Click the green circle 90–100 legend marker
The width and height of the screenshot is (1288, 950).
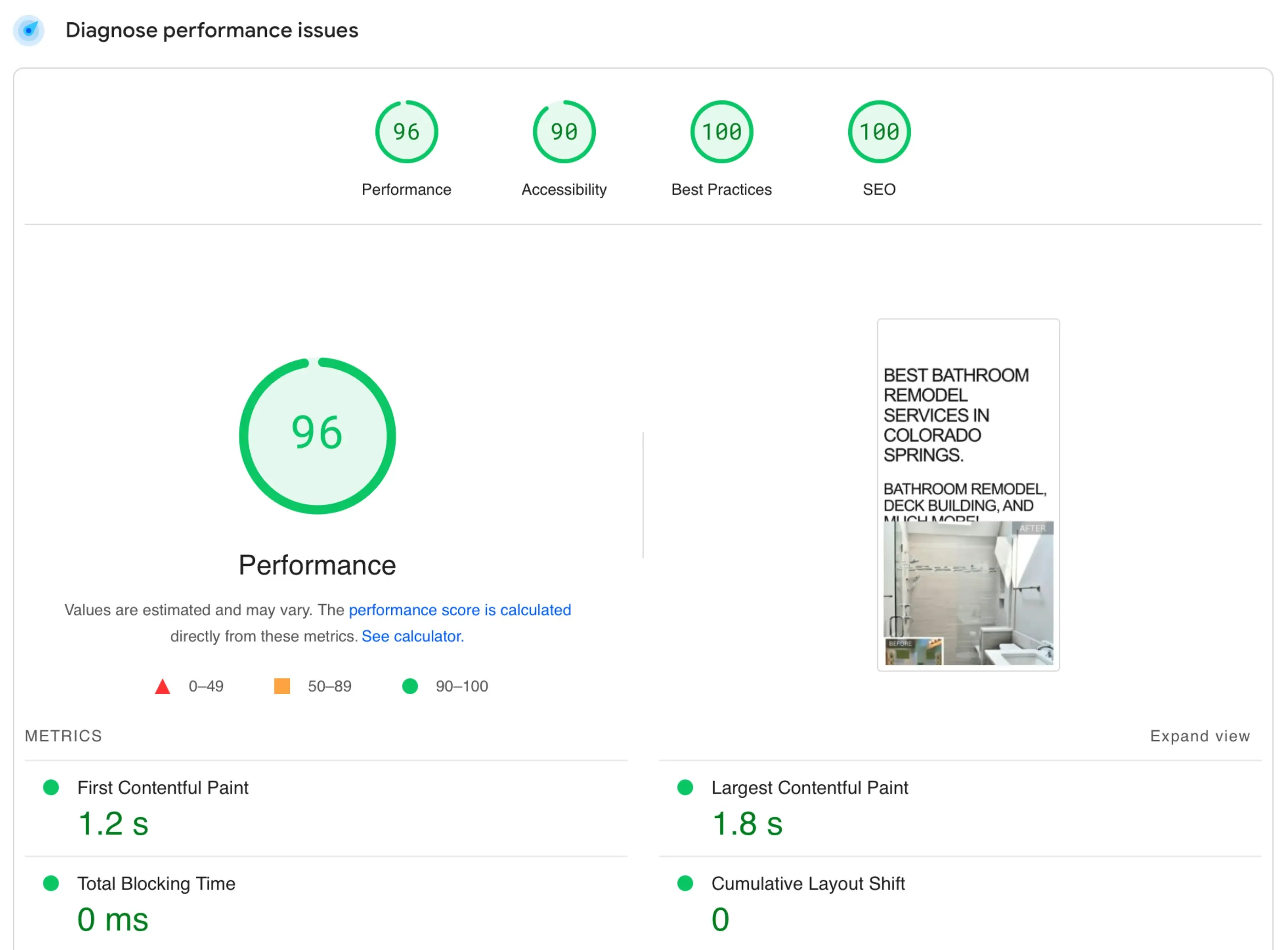(410, 686)
